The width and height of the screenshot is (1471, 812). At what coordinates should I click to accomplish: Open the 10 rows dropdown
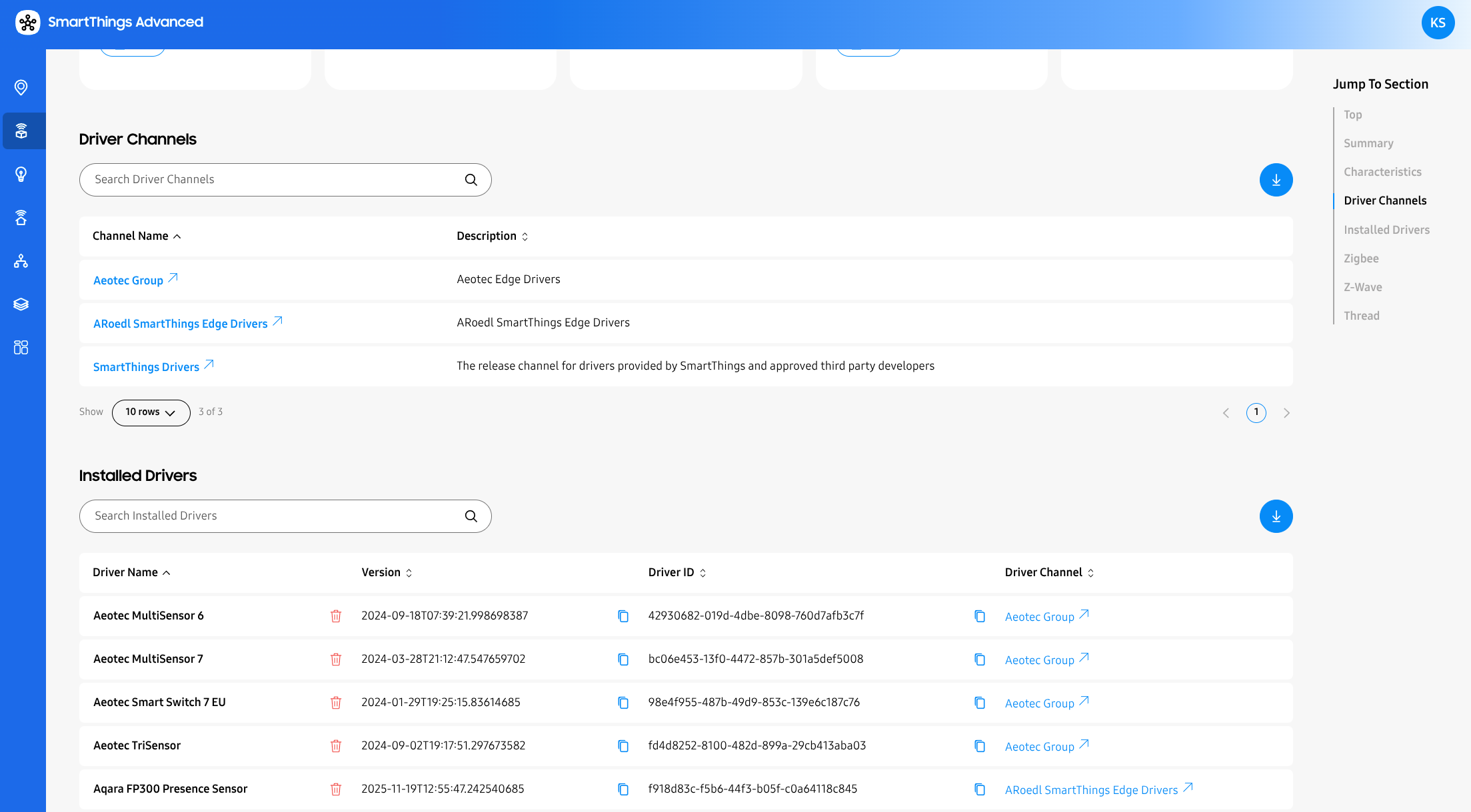151,412
